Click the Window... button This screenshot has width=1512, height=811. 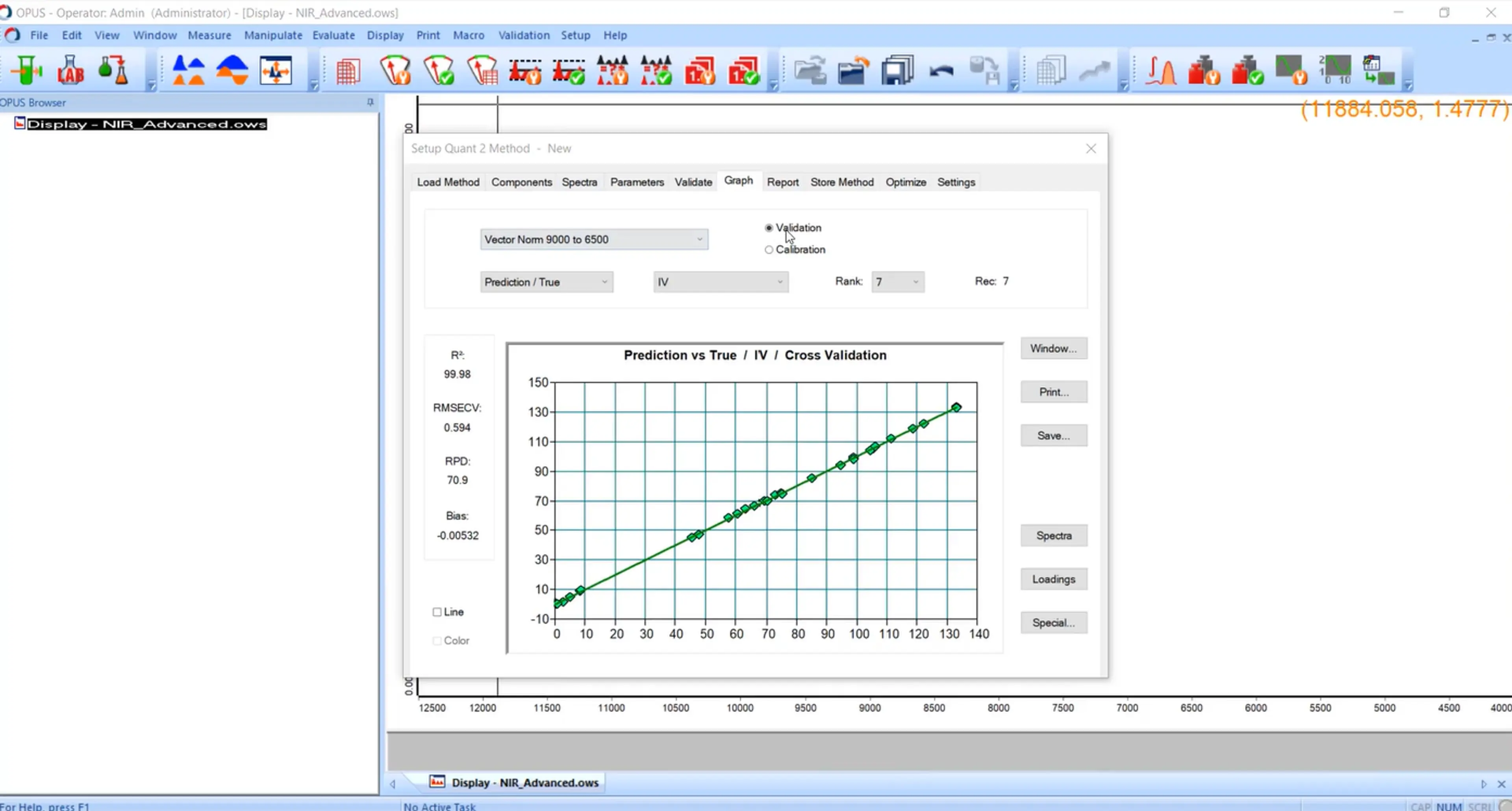(x=1054, y=348)
